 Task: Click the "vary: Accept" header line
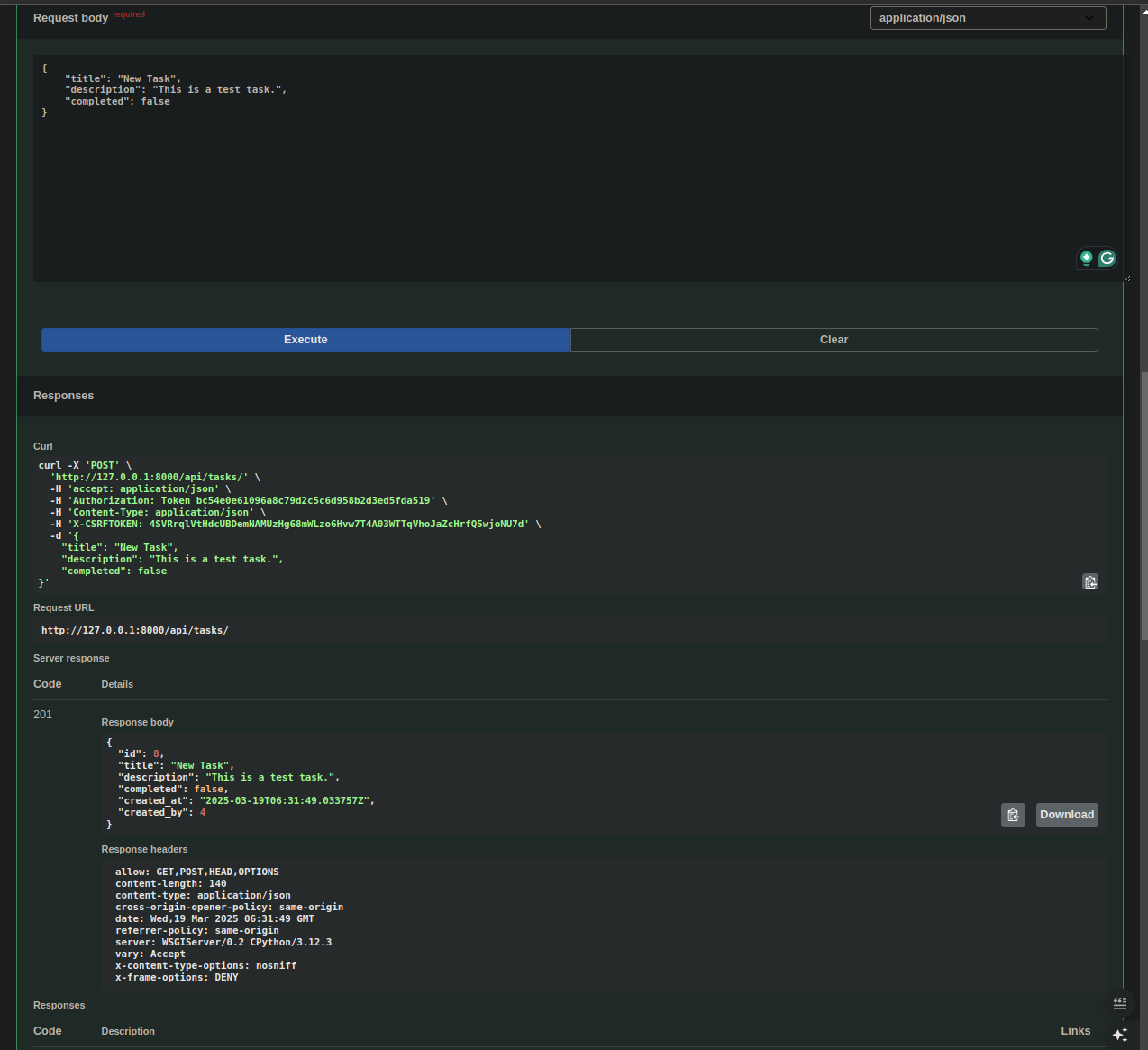150,954
